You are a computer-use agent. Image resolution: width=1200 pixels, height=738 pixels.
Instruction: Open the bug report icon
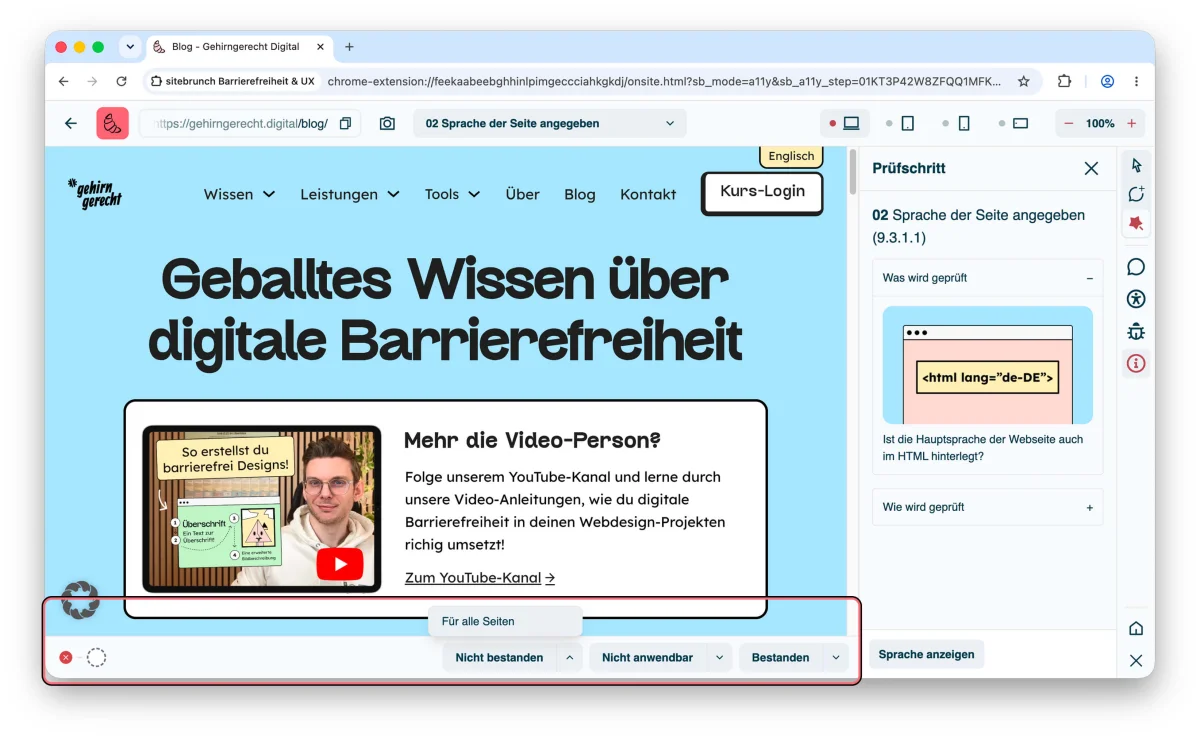tap(1136, 331)
